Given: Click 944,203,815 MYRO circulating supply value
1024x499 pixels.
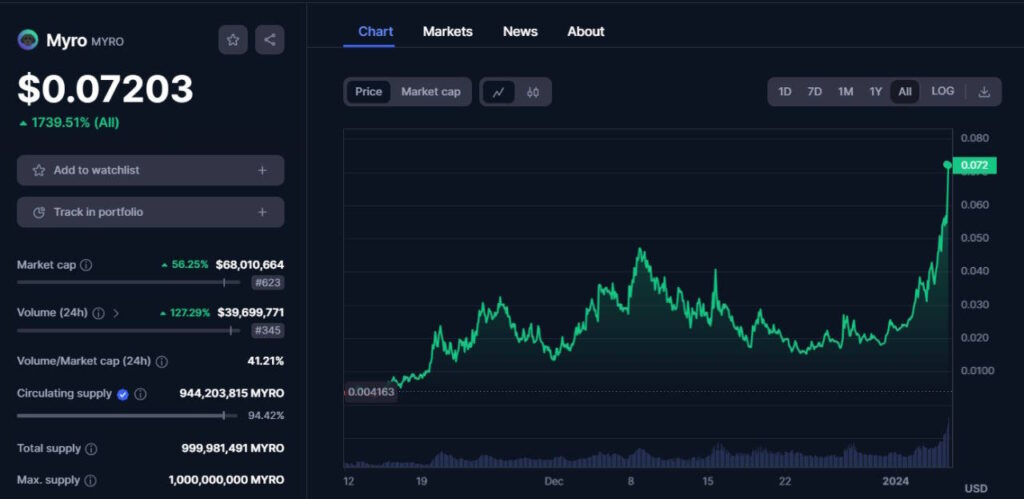Looking at the screenshot, I should (232, 394).
